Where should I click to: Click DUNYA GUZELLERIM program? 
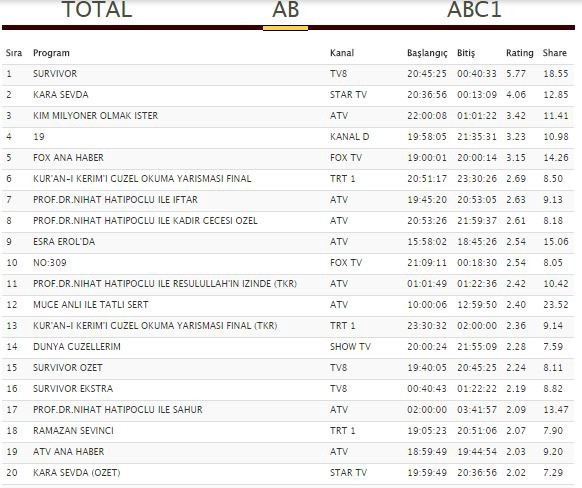[x=77, y=346]
